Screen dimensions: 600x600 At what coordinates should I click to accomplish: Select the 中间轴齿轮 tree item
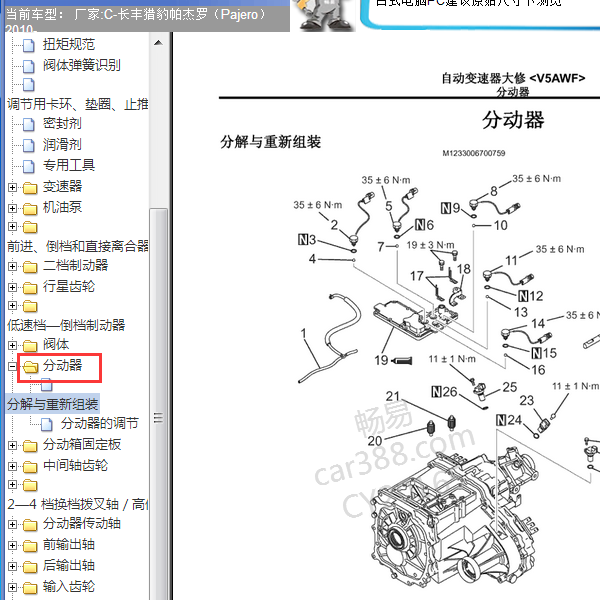click(75, 465)
